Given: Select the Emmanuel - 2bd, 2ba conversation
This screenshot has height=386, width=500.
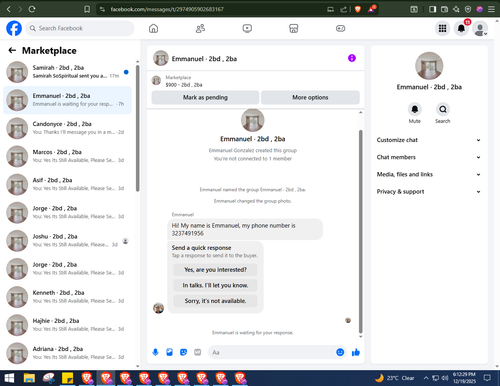Looking at the screenshot, I should coord(67,100).
